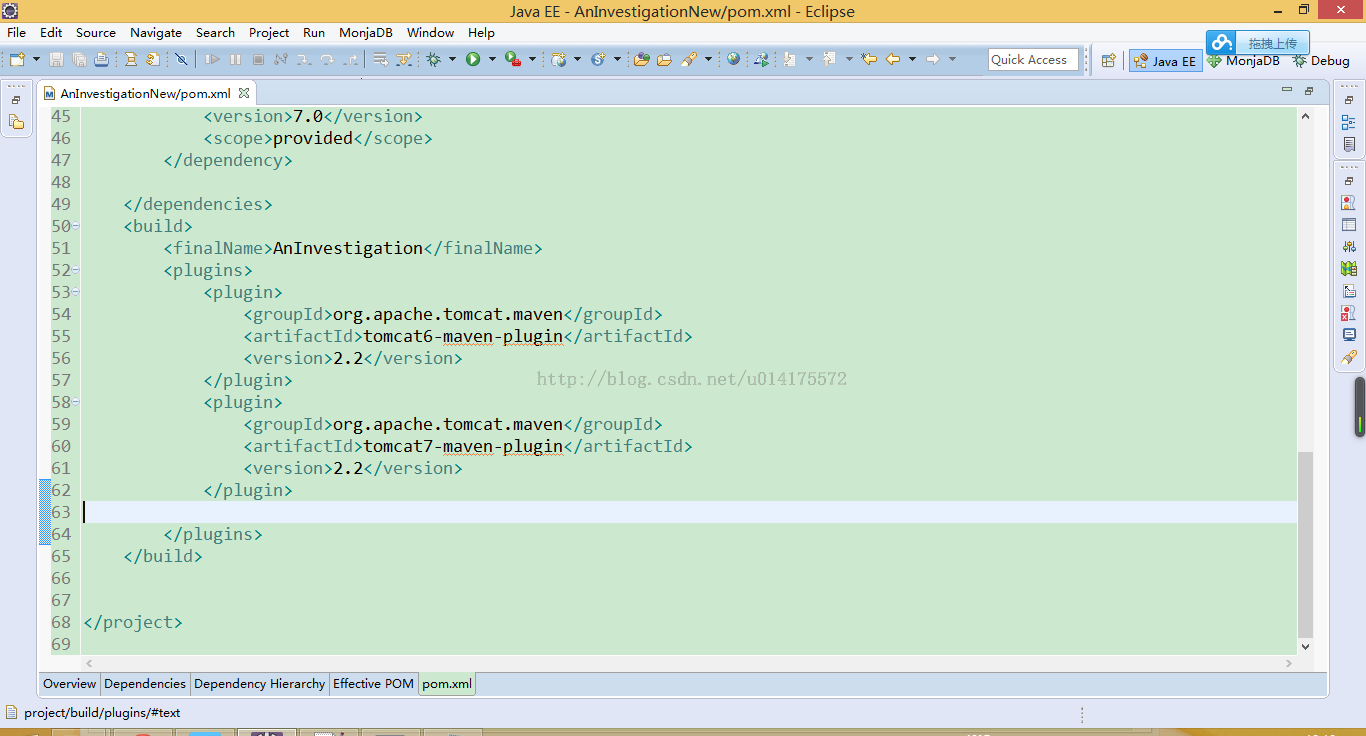Click the Open Perspective icon
Viewport: 1366px width, 736px height.
point(1108,61)
